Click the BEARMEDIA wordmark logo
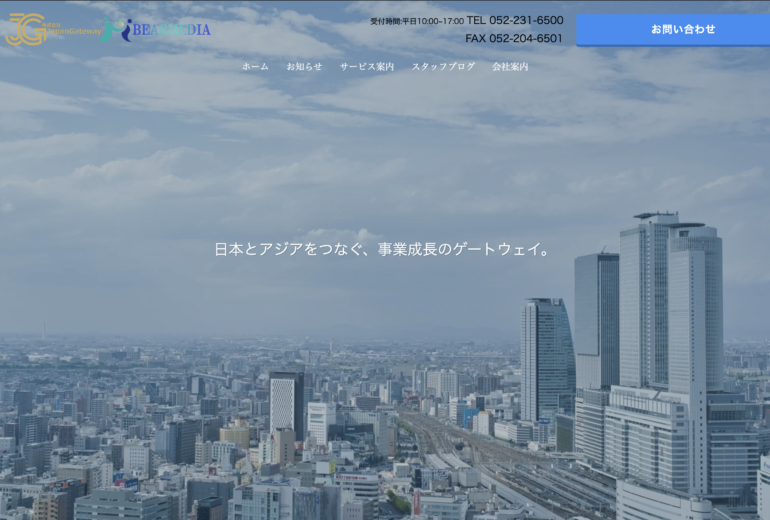The width and height of the screenshot is (770, 520). click(170, 30)
